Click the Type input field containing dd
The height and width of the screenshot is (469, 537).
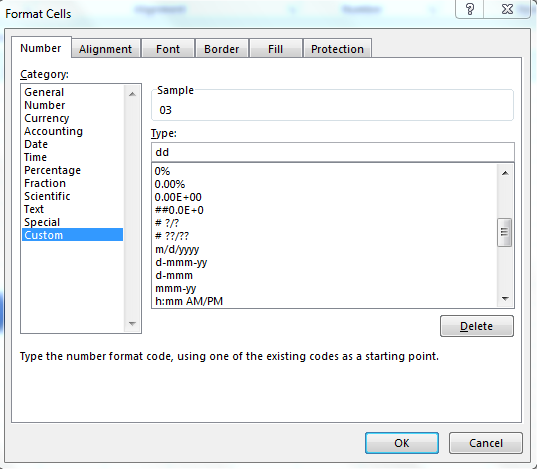(x=333, y=152)
